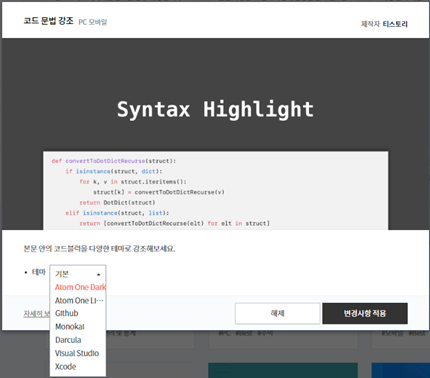The width and height of the screenshot is (430, 378).
Task: Click the 티스토리 creator name
Action: point(395,24)
